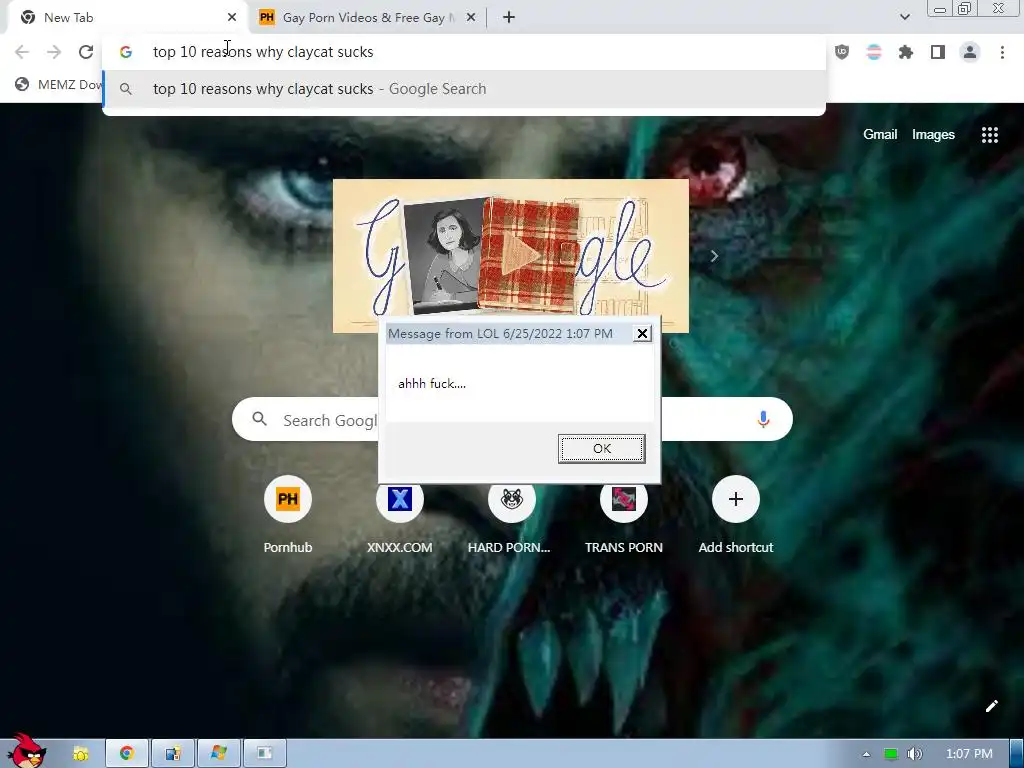
Task: Open the profile avatar menu
Action: pyautogui.click(x=970, y=52)
